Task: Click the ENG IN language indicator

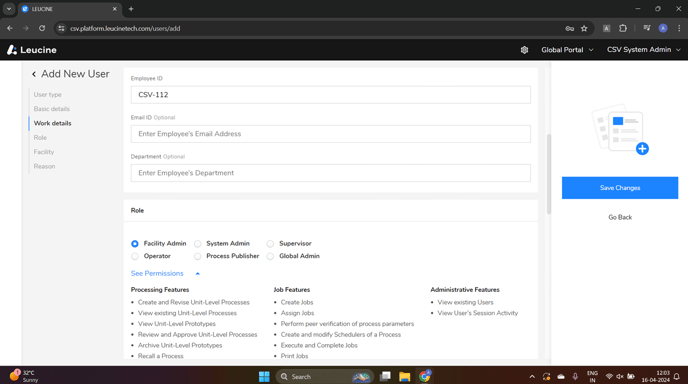Action: click(592, 377)
